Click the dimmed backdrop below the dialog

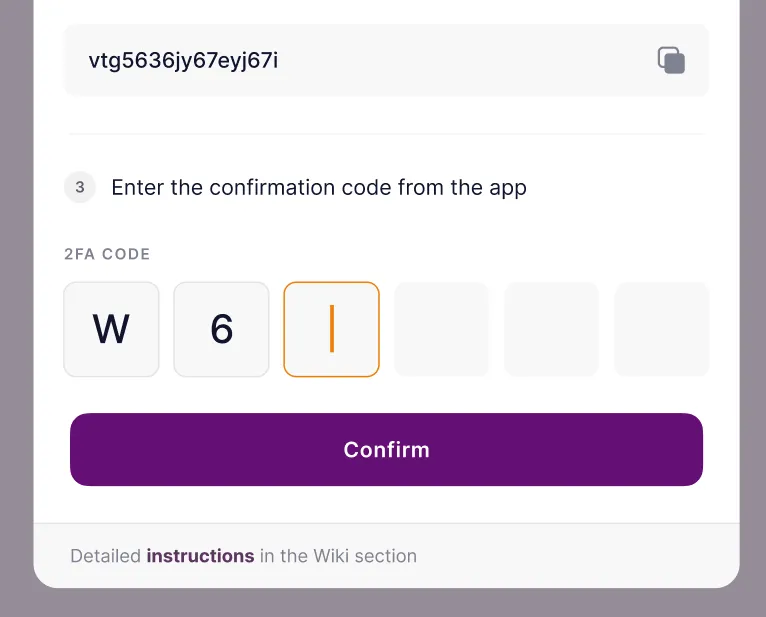tap(383, 603)
